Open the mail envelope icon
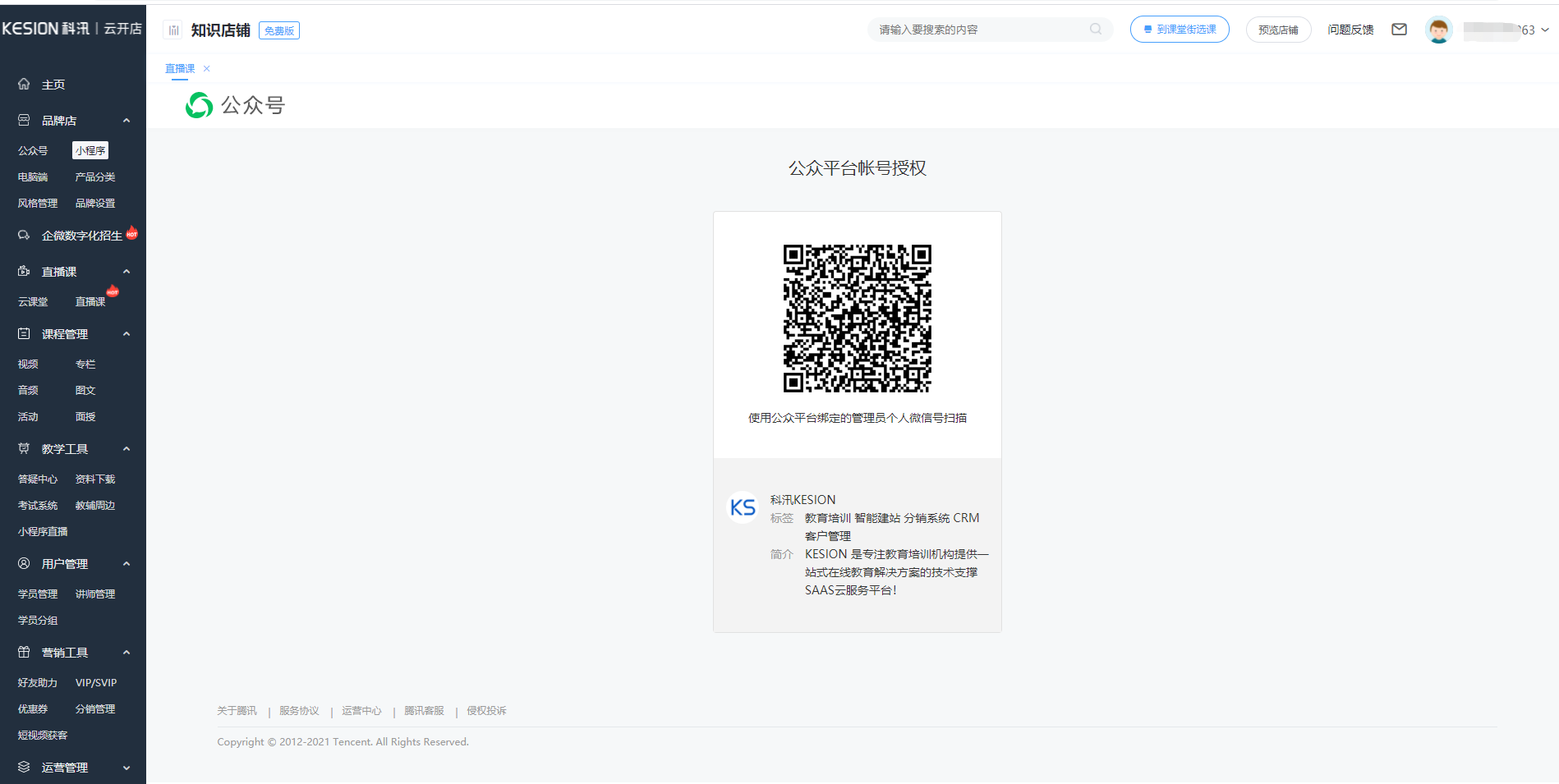Screen dimensions: 1559x784 pos(1399,30)
